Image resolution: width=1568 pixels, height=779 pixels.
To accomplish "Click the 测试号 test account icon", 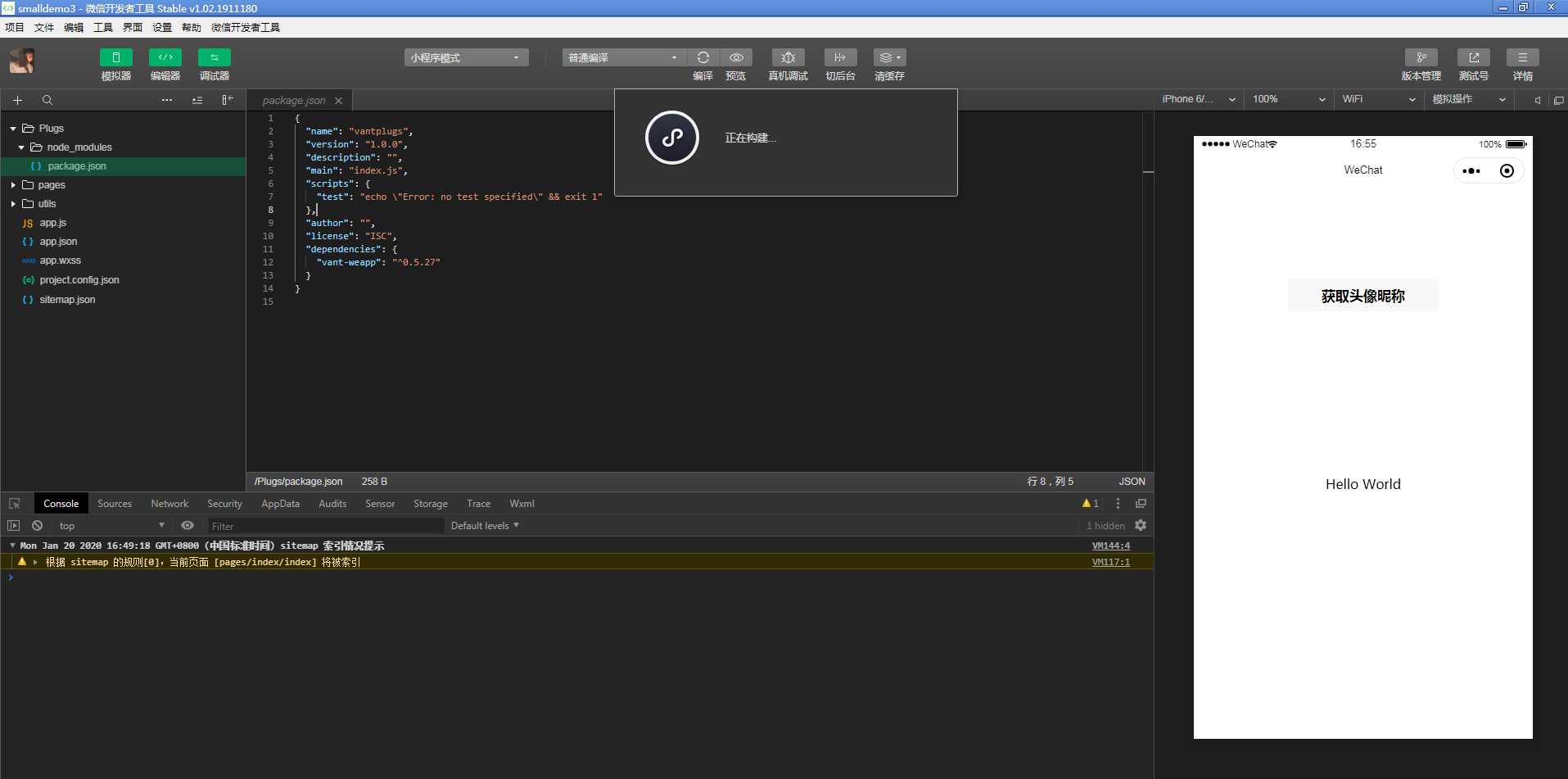I will (1474, 57).
